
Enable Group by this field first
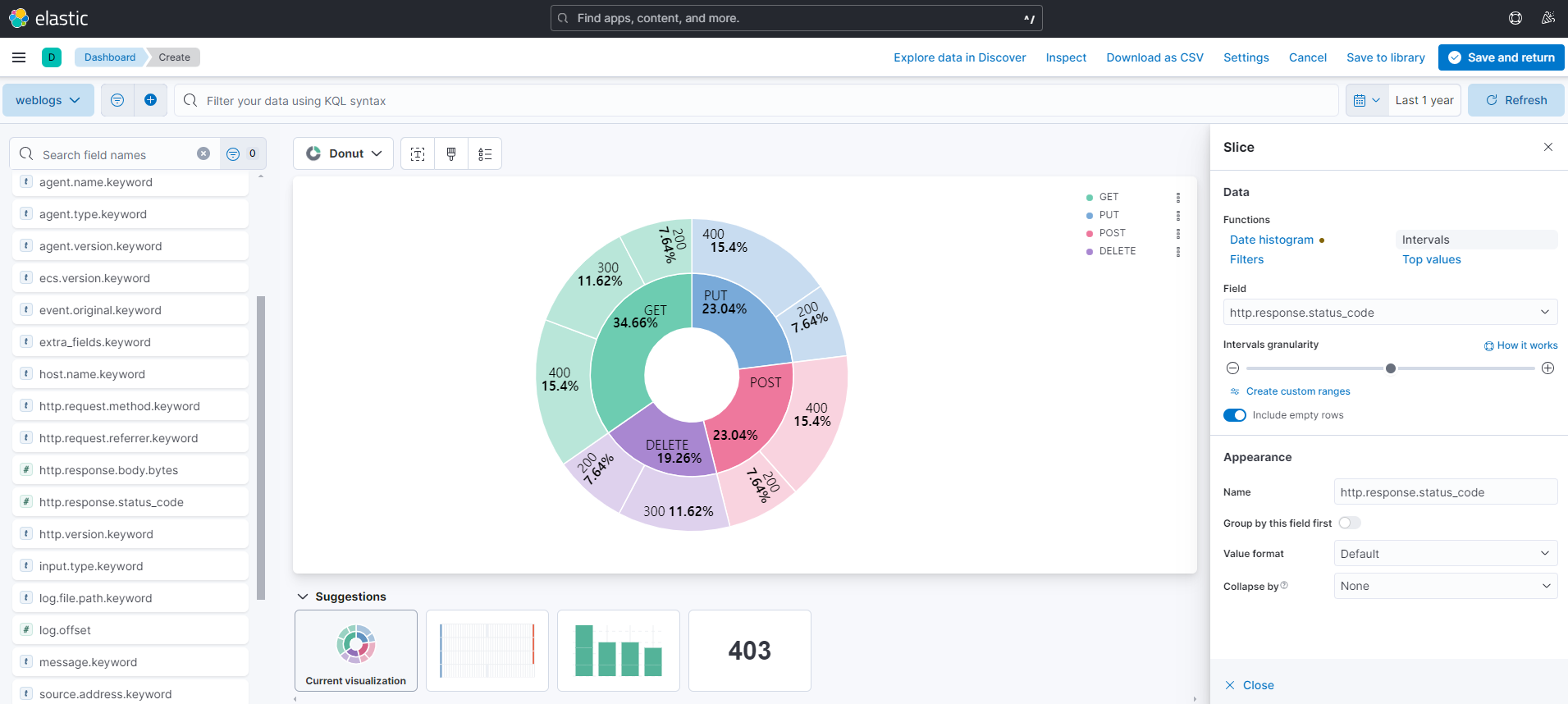pyautogui.click(x=1350, y=523)
